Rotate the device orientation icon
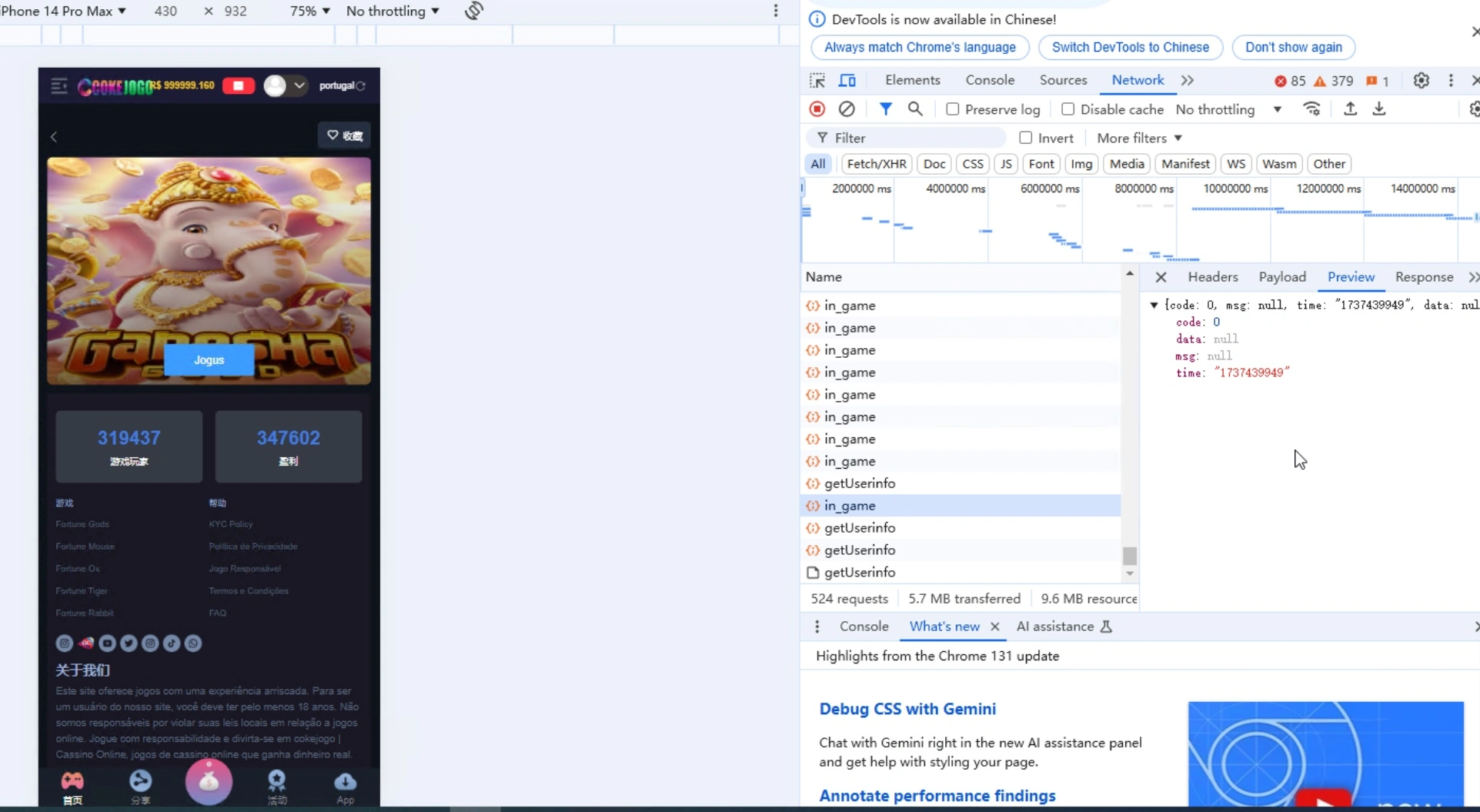Screen dimensions: 1480x812 474,11
